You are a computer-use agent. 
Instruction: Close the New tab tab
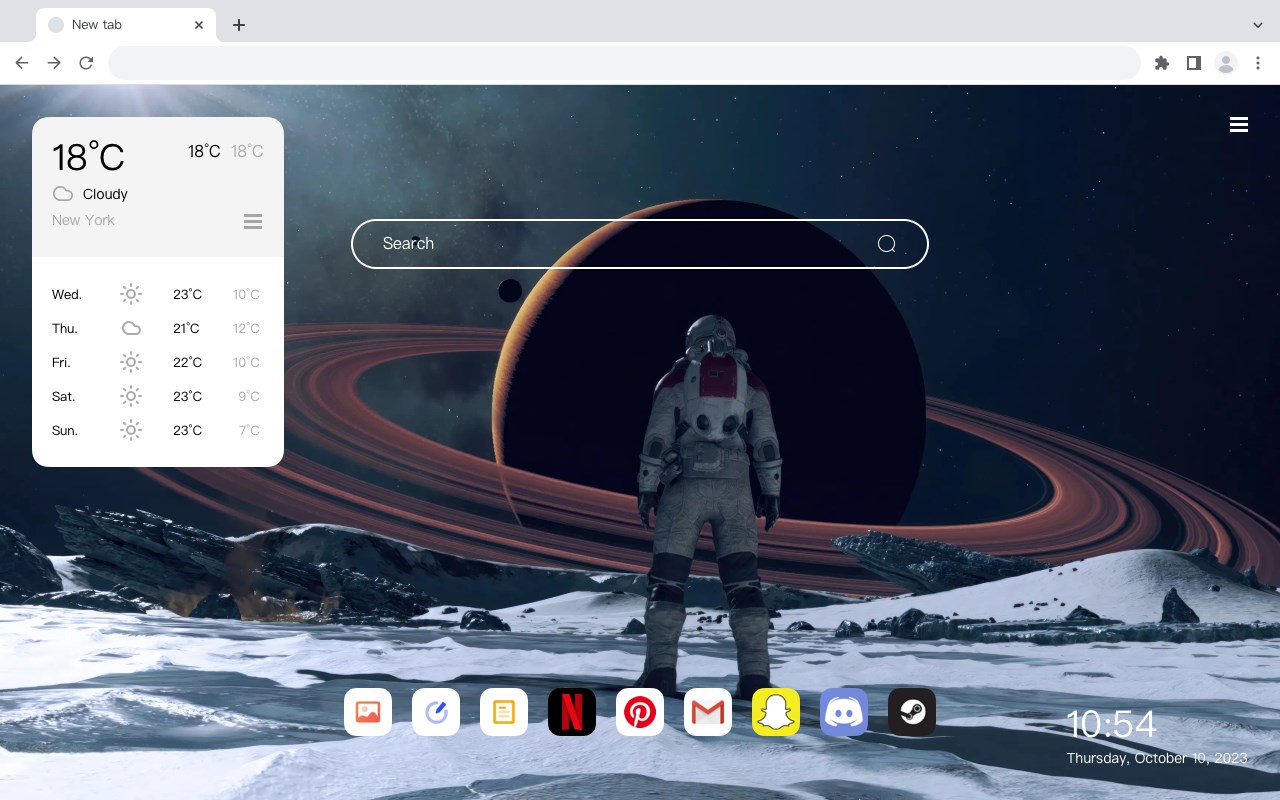(199, 25)
